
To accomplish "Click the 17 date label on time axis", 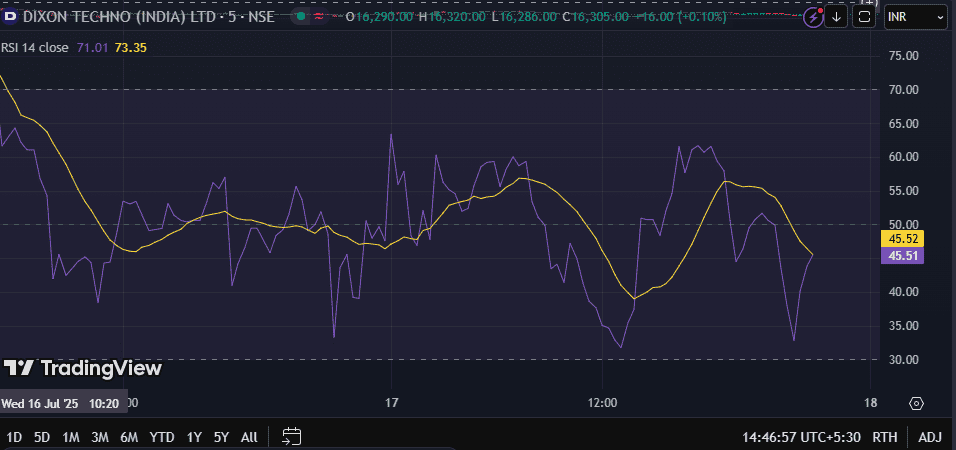I will click(x=391, y=403).
